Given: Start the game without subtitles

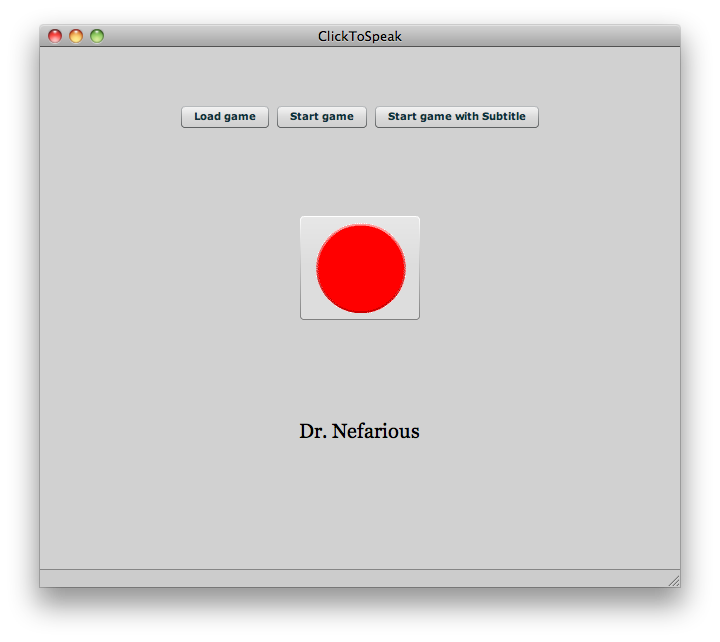Looking at the screenshot, I should (321, 117).
